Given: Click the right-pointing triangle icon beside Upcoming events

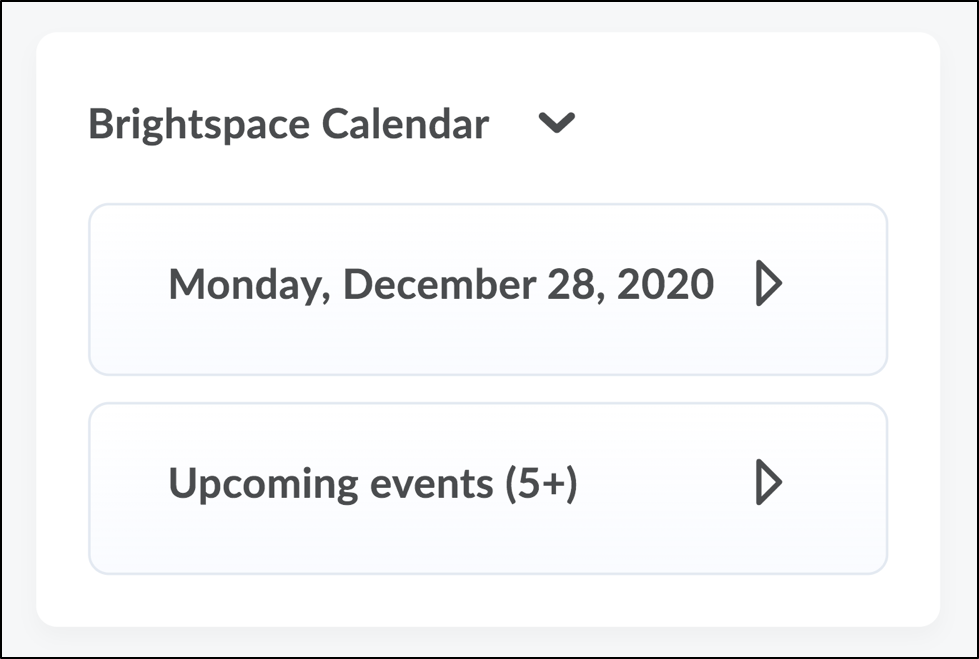Looking at the screenshot, I should pyautogui.click(x=767, y=484).
